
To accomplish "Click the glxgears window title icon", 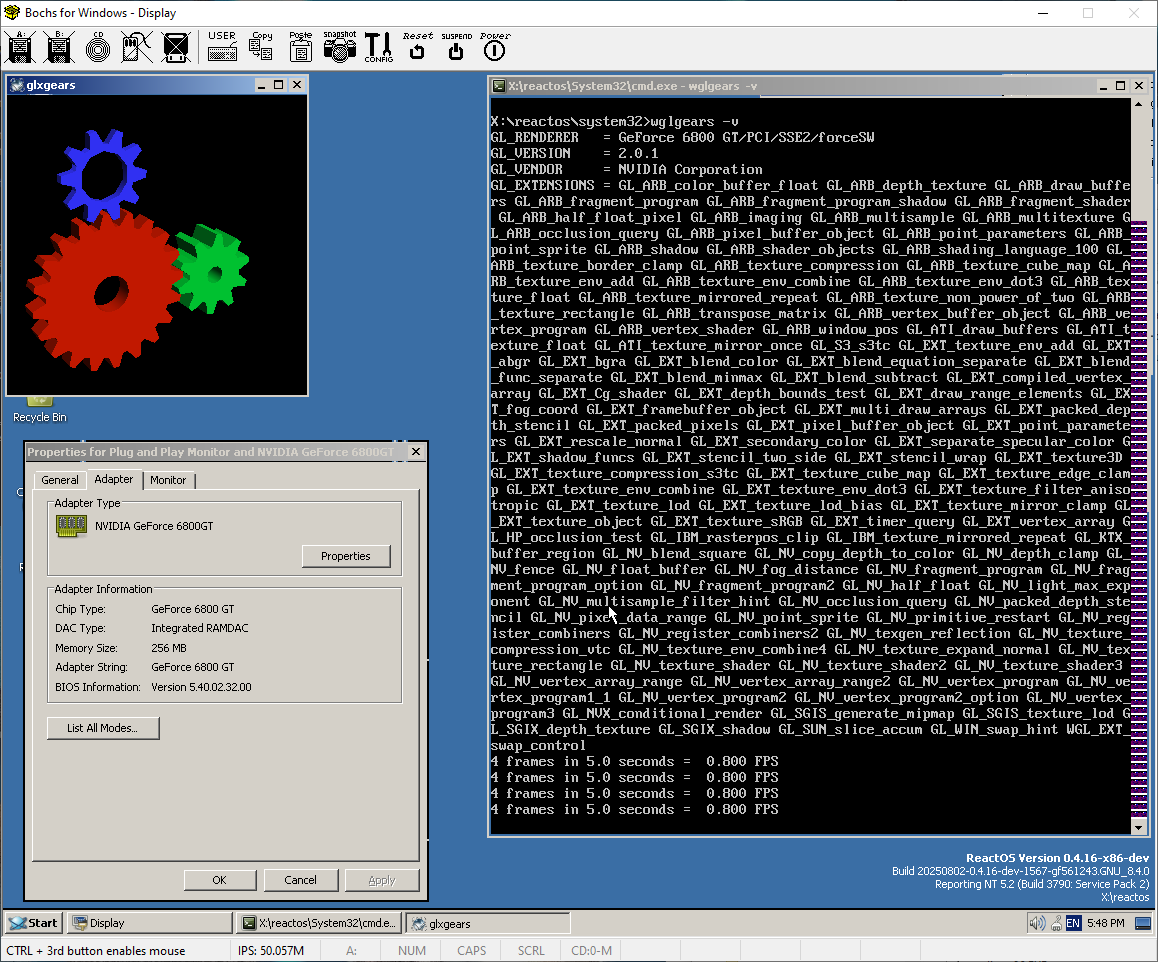I will [x=17, y=85].
